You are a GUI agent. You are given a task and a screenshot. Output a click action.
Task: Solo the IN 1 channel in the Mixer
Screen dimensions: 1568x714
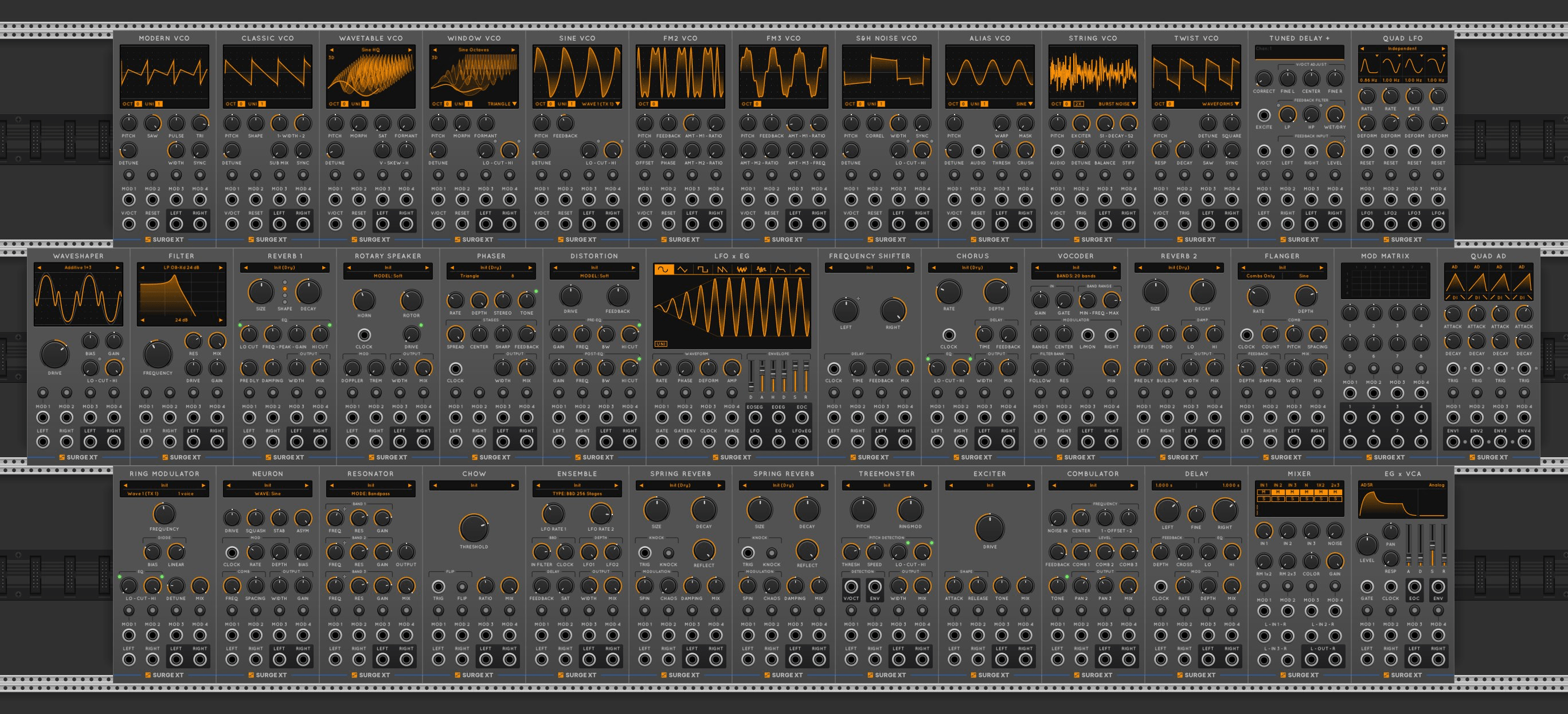tap(1264, 500)
